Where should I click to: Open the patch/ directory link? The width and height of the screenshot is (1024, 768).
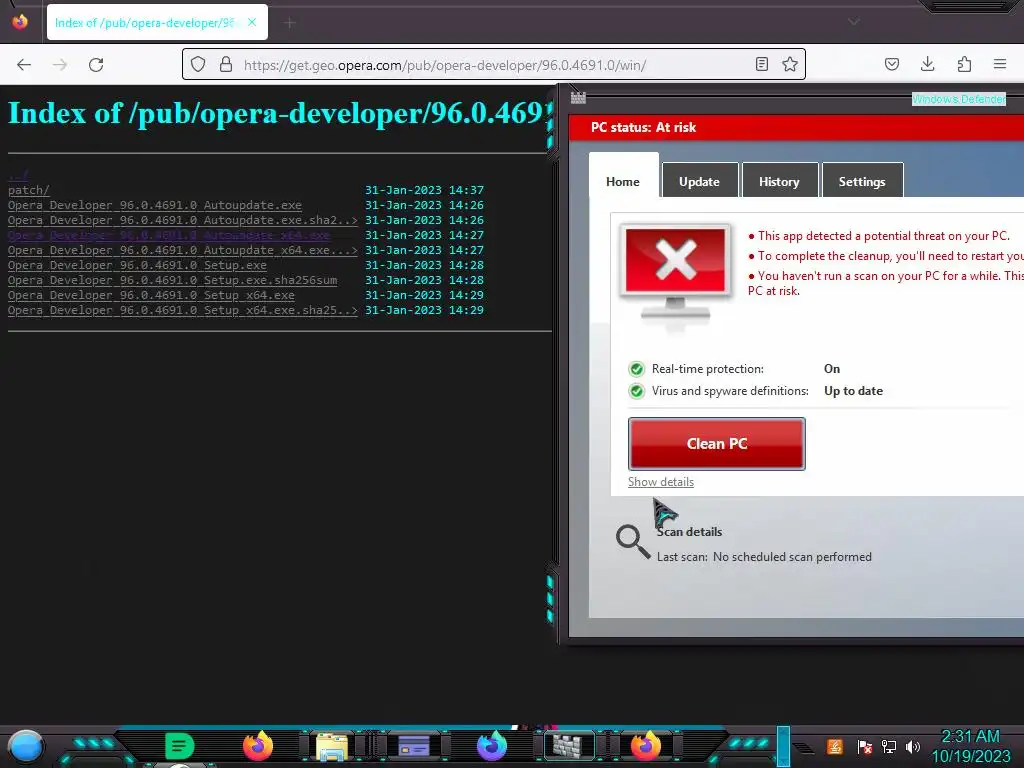point(29,190)
